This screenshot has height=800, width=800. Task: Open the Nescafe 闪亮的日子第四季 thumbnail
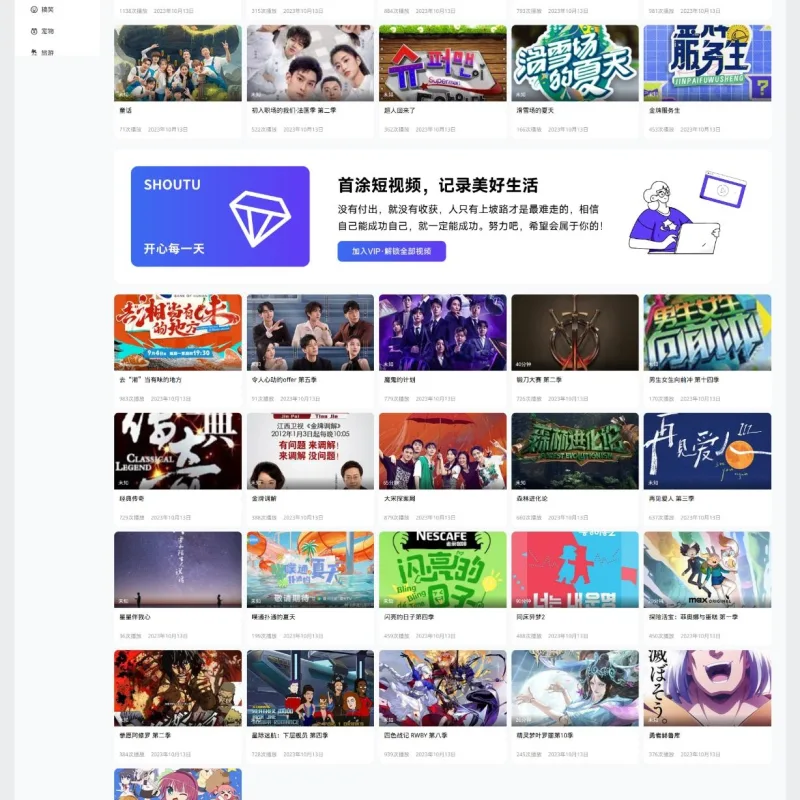[x=442, y=569]
